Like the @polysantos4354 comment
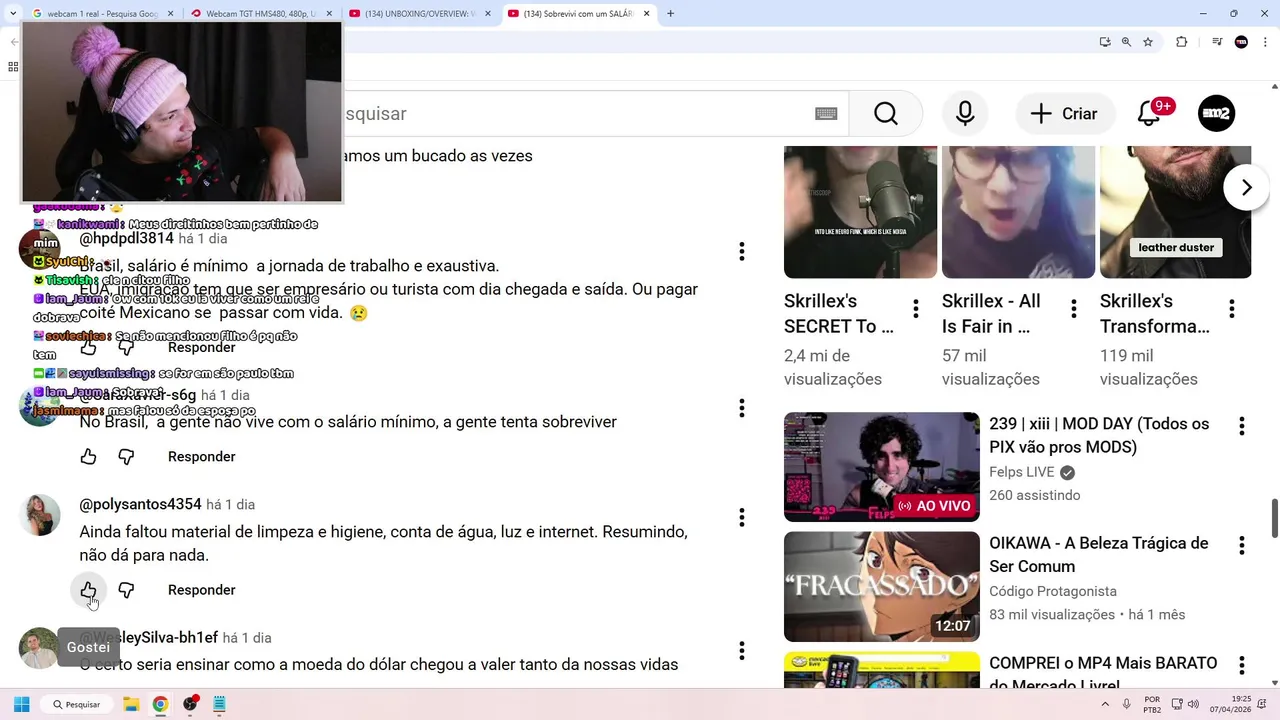Image resolution: width=1280 pixels, height=720 pixels. [x=88, y=590]
